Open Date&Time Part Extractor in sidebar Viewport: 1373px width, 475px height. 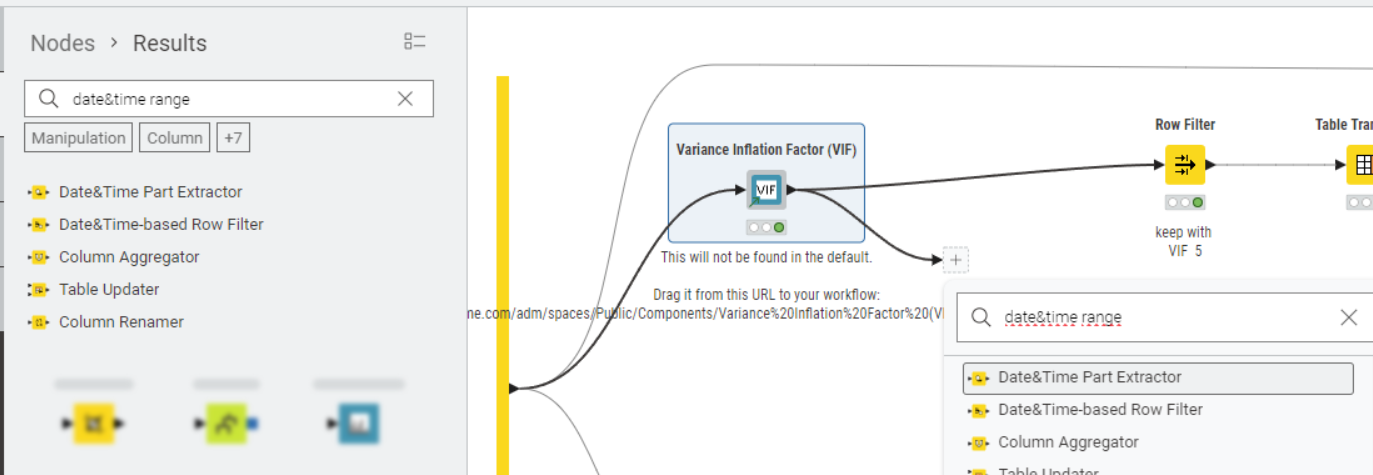[150, 192]
